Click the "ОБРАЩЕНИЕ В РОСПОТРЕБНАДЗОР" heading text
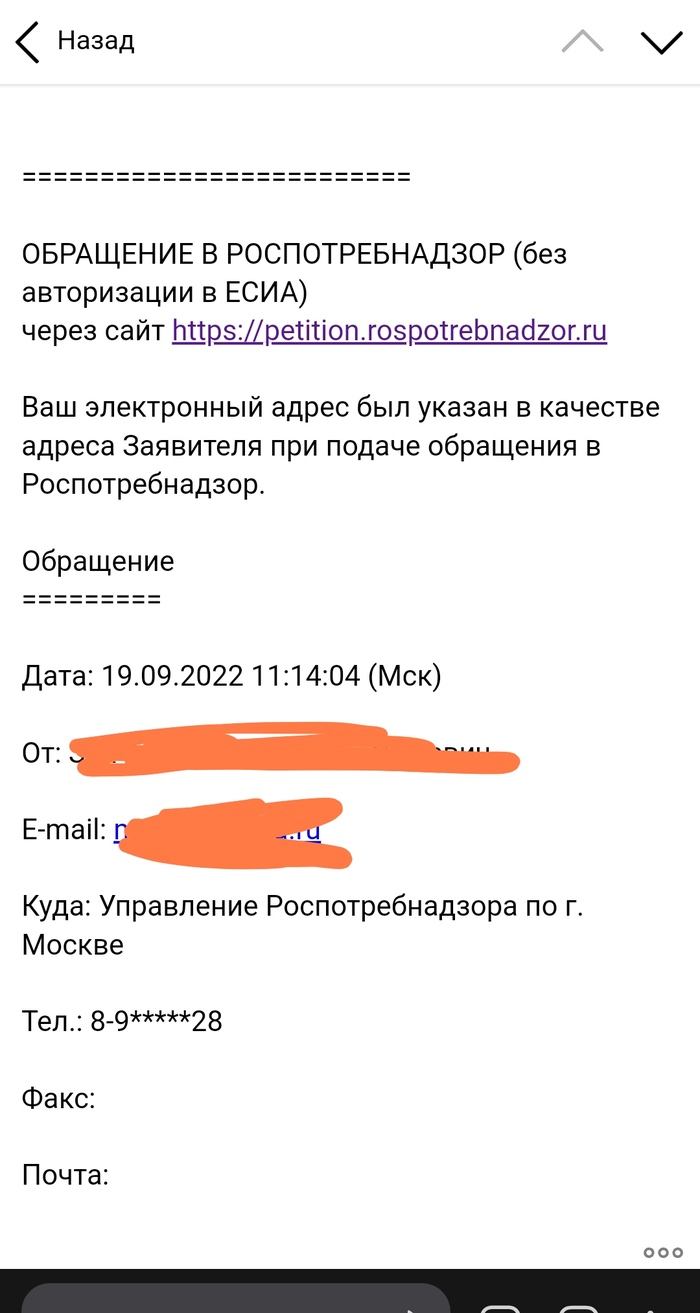 coord(263,254)
